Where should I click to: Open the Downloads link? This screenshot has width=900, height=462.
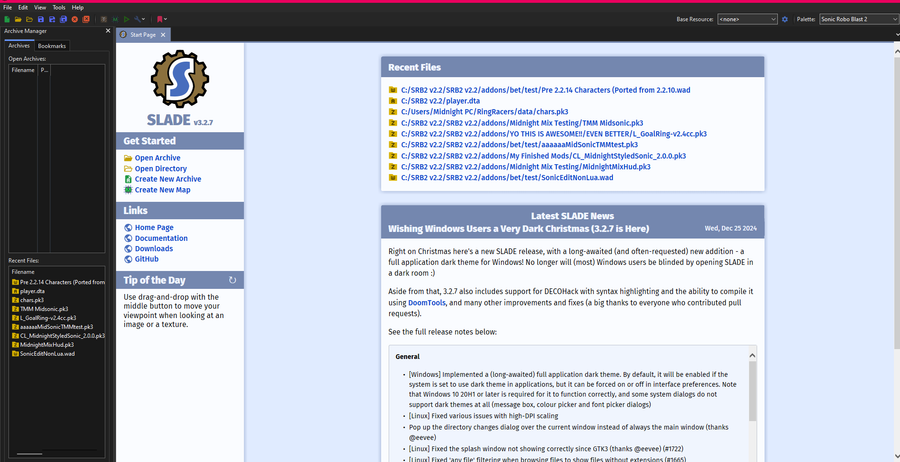(x=154, y=249)
